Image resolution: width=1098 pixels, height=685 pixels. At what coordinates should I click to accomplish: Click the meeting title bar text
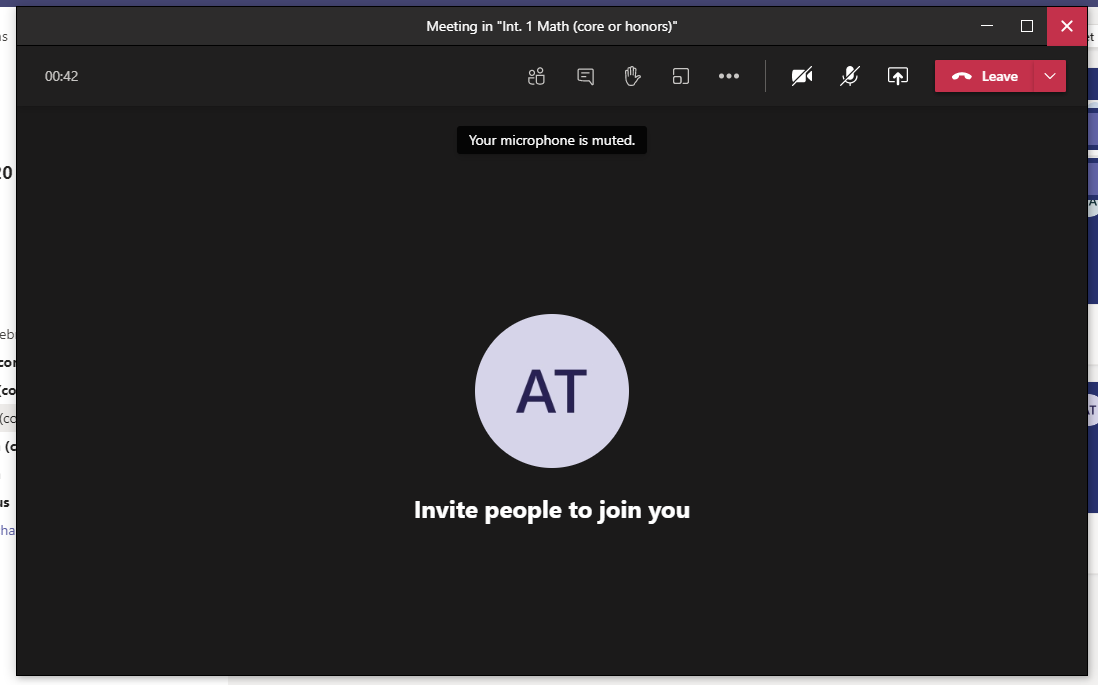pyautogui.click(x=552, y=27)
